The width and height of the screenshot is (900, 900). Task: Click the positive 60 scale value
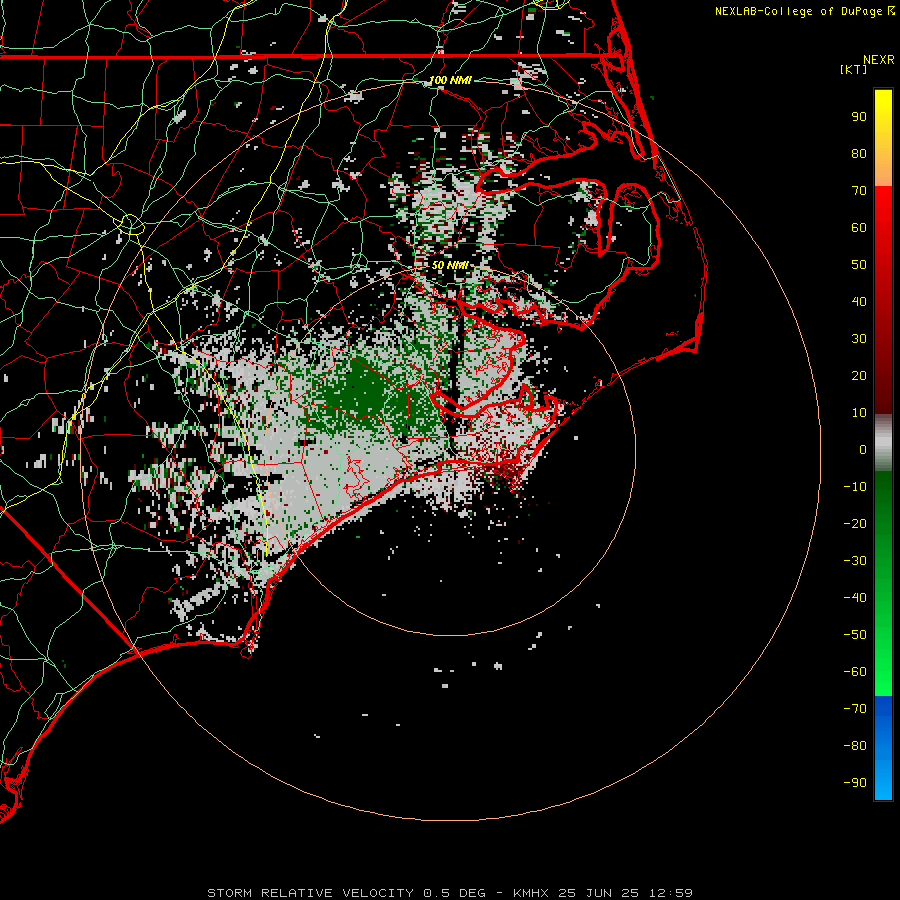coord(859,228)
